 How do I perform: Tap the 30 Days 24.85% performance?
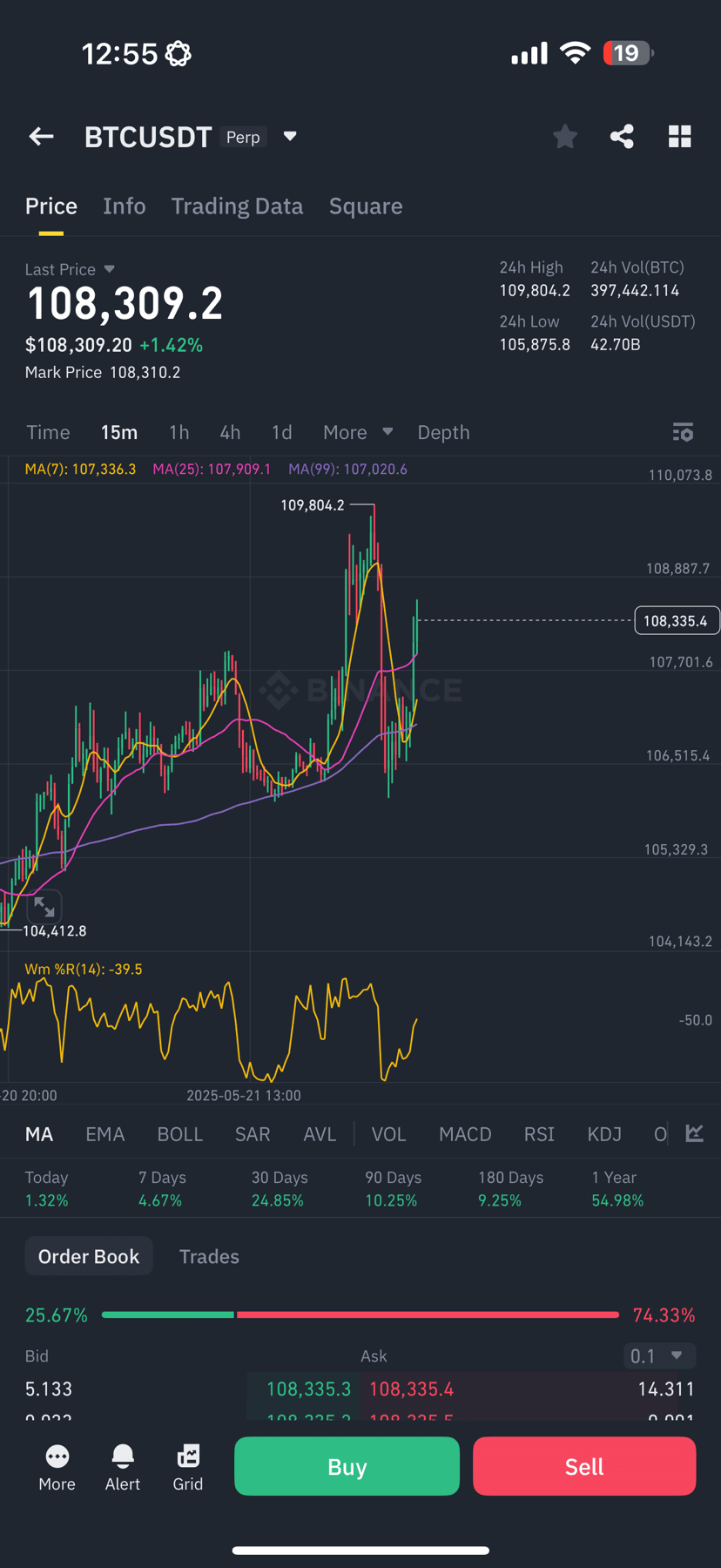[x=280, y=1188]
